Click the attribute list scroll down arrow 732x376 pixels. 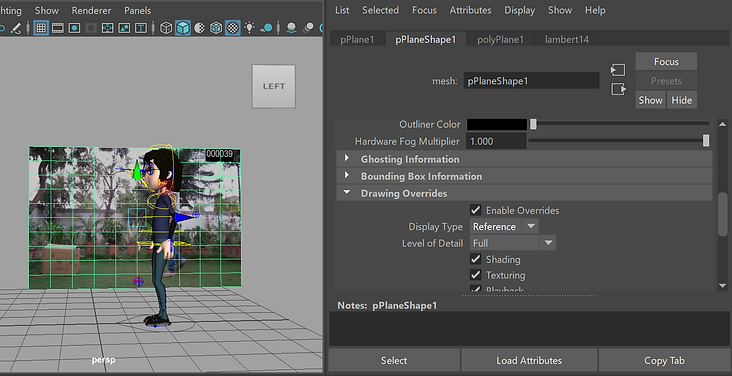click(723, 286)
